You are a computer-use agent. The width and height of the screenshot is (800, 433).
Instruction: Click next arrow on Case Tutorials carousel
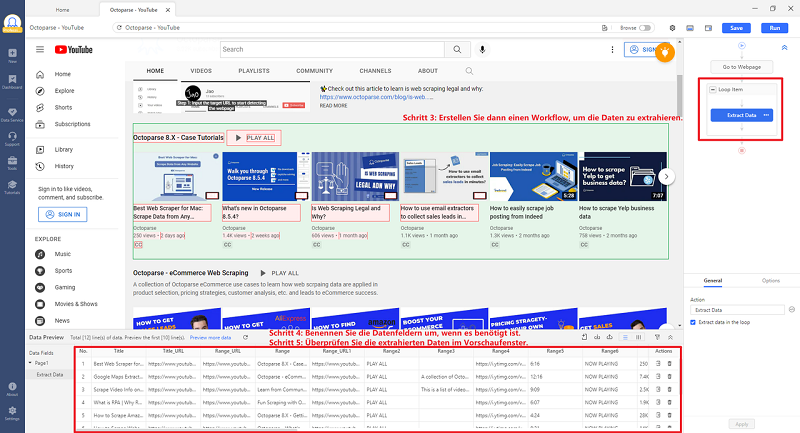[x=666, y=176]
